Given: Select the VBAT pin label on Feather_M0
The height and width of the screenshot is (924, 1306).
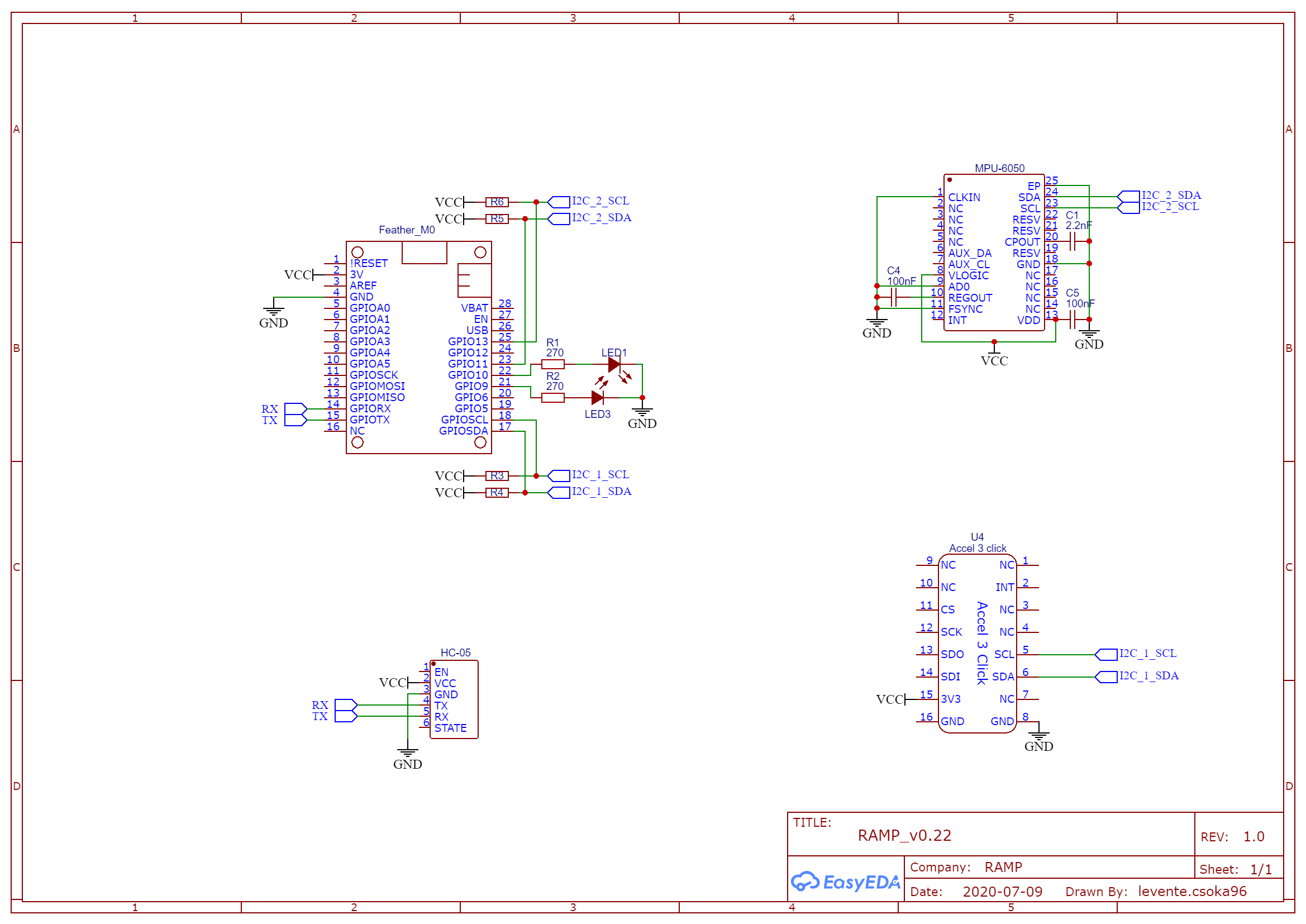Looking at the screenshot, I should point(474,308).
